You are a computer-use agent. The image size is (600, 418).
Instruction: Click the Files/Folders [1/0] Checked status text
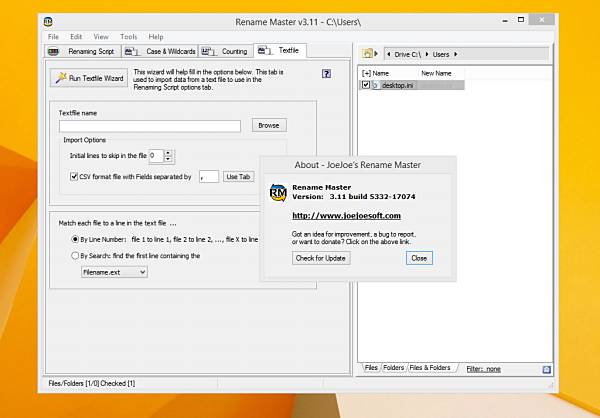[x=92, y=383]
